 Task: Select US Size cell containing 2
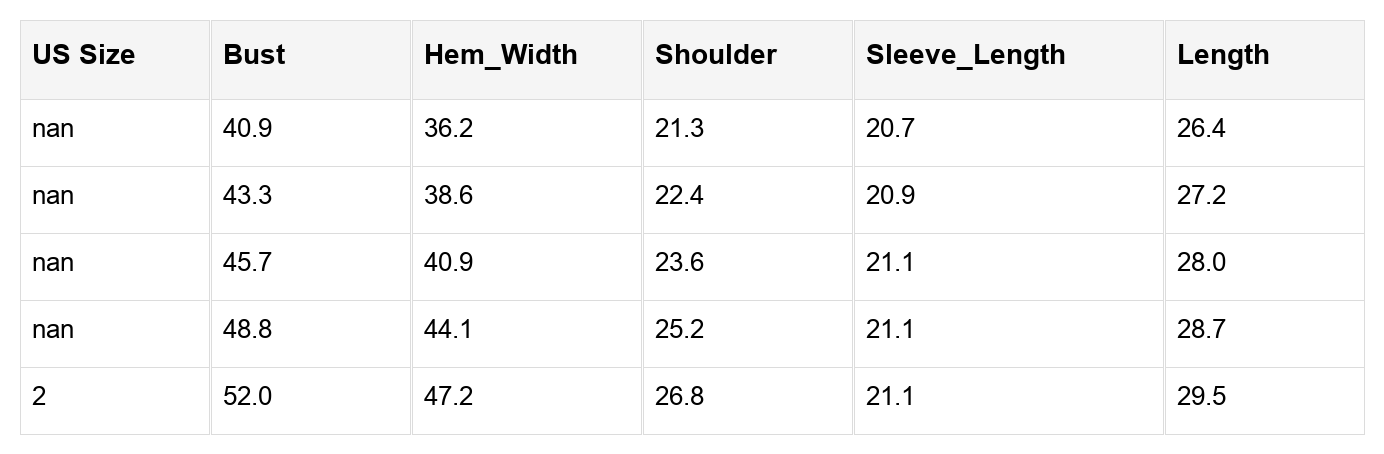click(x=39, y=397)
